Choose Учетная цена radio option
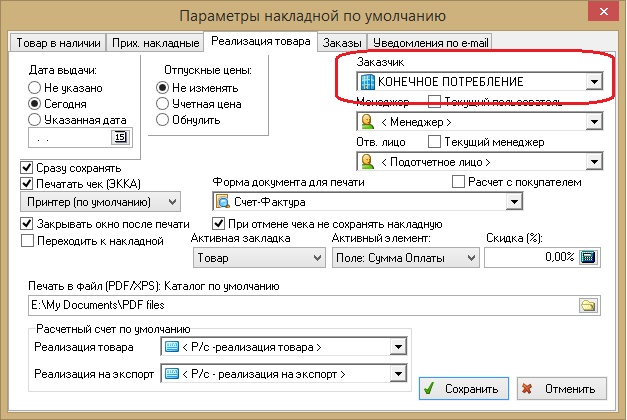This screenshot has height=420, width=627. tap(162, 103)
